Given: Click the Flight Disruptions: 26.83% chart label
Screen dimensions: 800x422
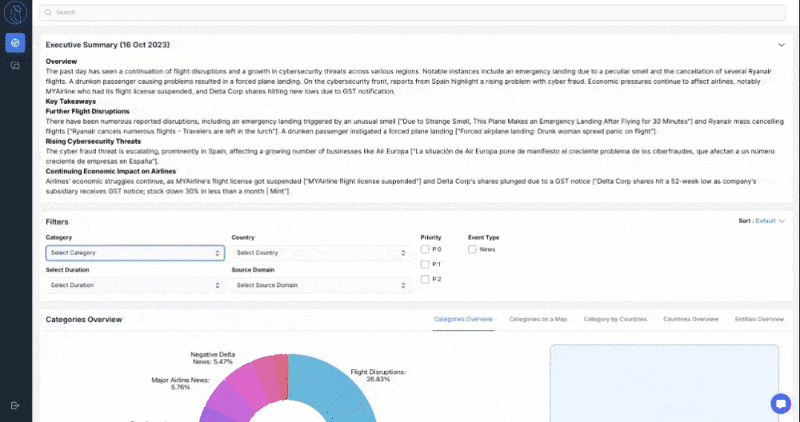Looking at the screenshot, I should pyautogui.click(x=378, y=376).
